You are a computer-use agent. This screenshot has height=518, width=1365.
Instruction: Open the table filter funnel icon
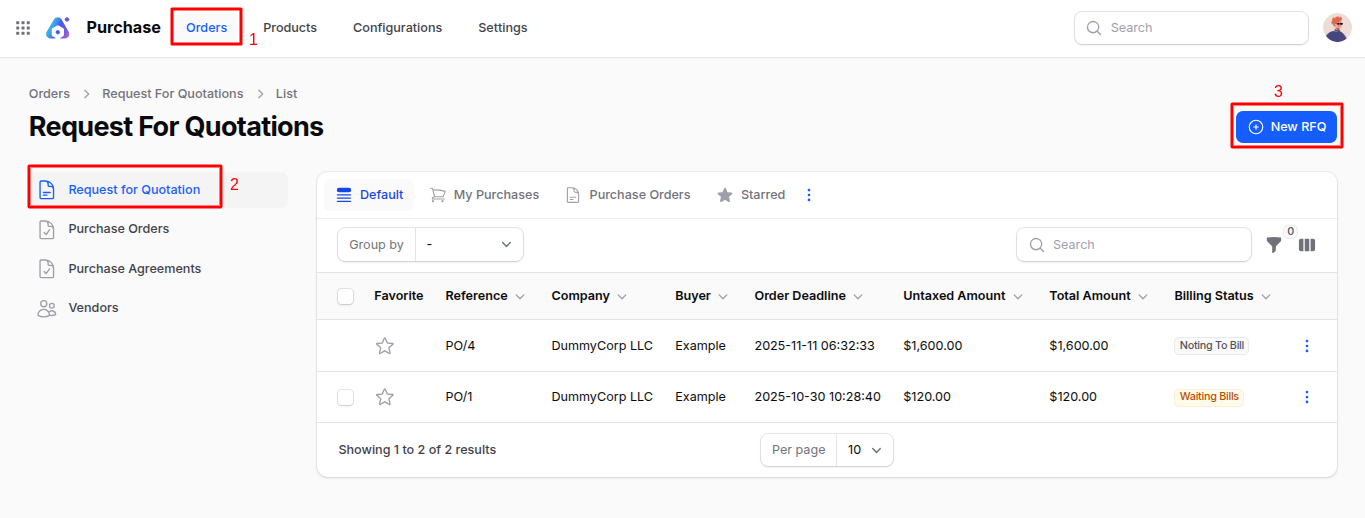tap(1274, 245)
